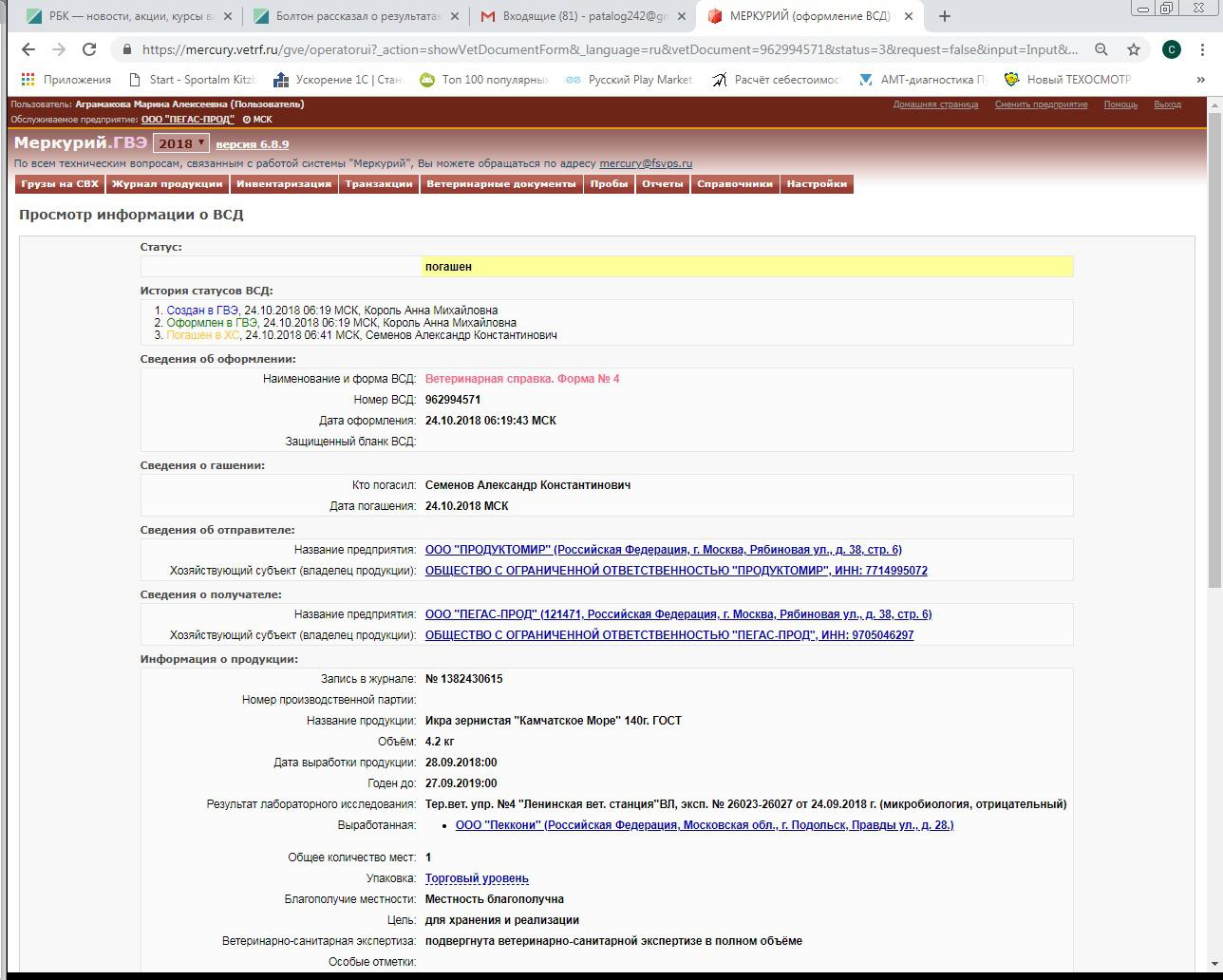Click Домашняя страница link

pos(935,104)
